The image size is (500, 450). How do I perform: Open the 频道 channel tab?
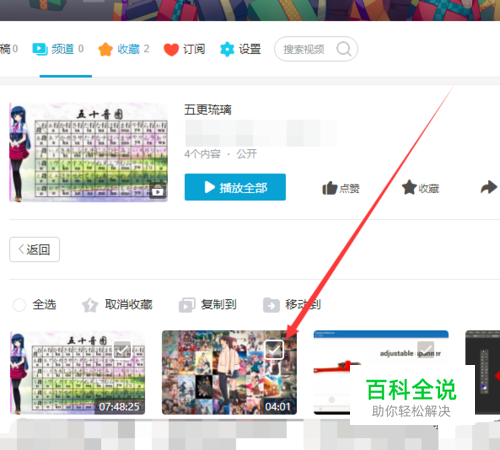(x=58, y=49)
